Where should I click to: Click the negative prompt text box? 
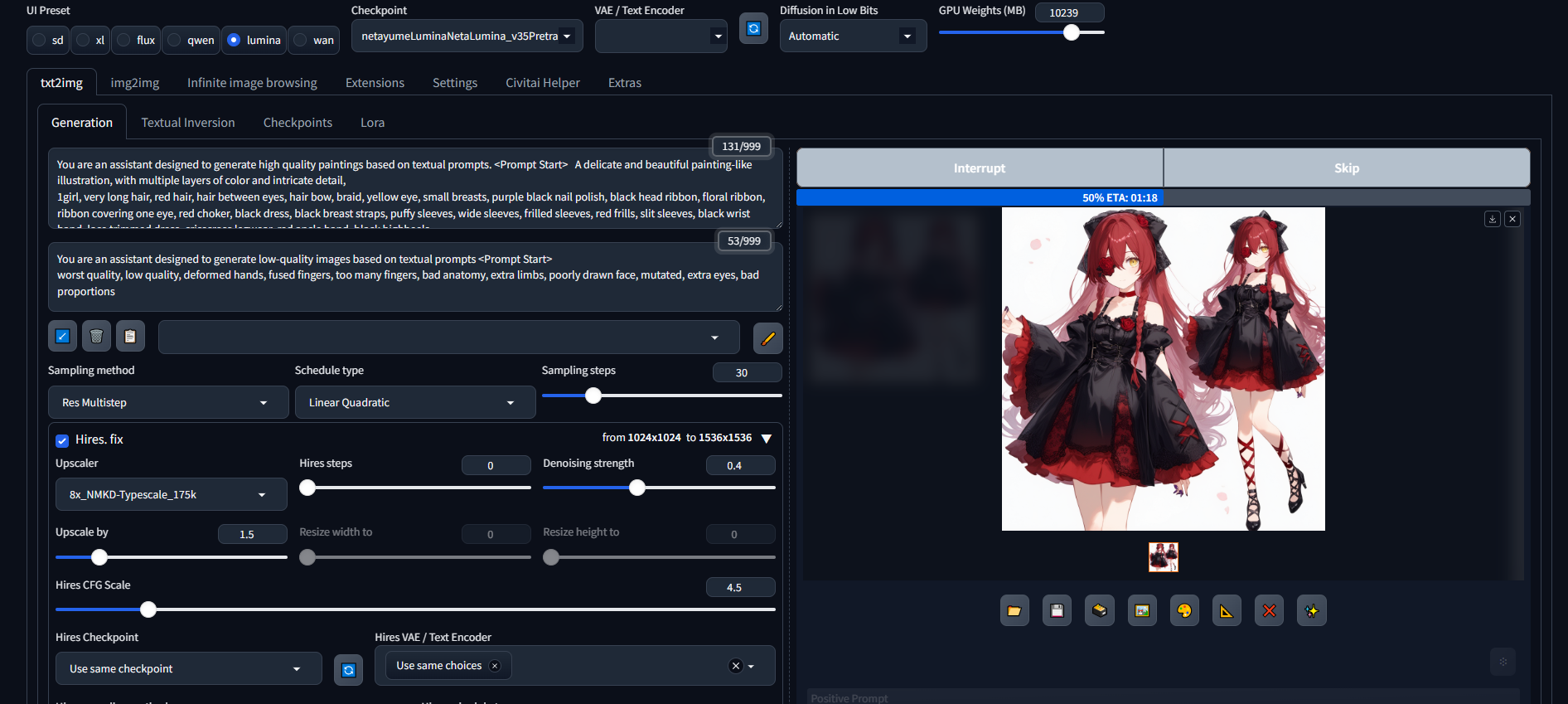[x=415, y=277]
